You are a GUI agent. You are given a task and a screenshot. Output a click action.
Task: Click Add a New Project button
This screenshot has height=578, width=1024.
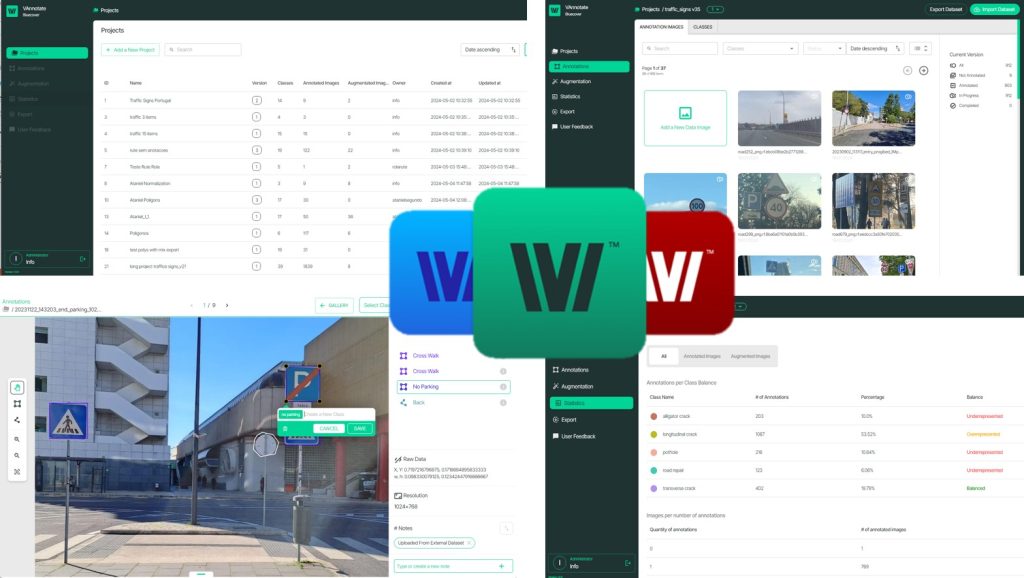(x=130, y=49)
